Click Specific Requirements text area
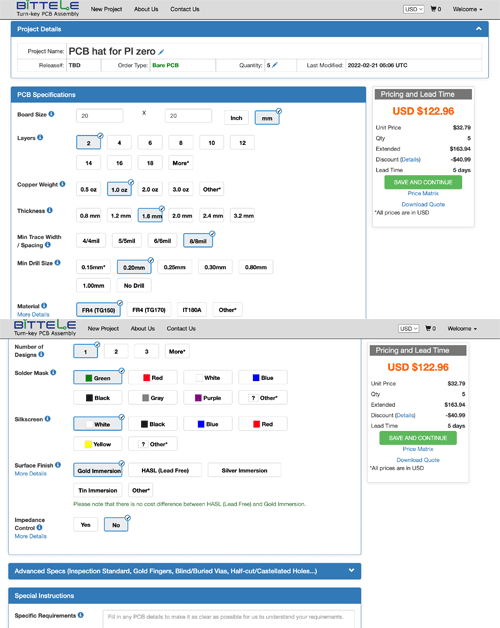500x628 pixels. (228, 619)
